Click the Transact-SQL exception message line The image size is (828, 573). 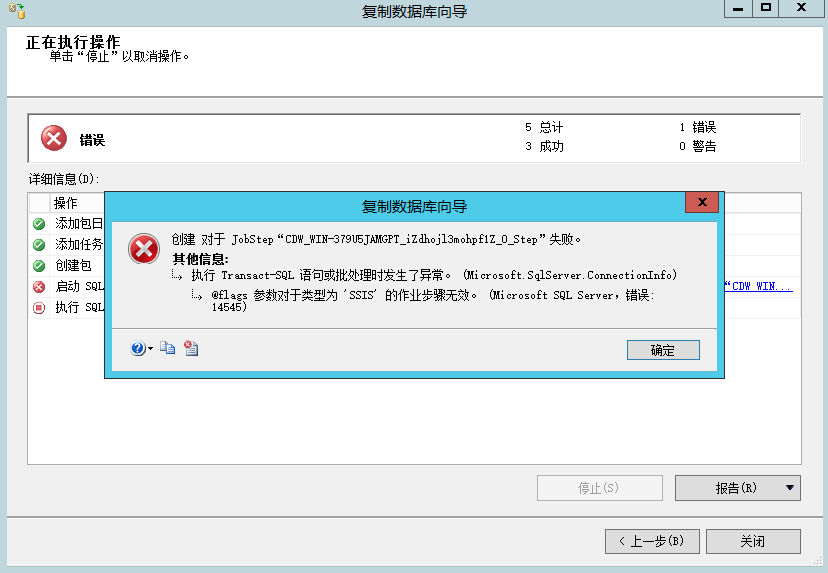434,275
